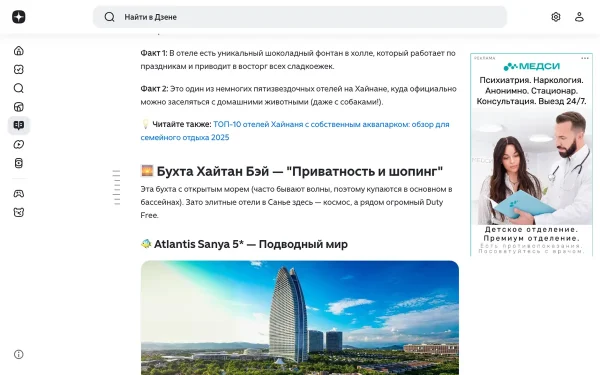The image size is (600, 375).
Task: Click ad text 'Детское отделение.'
Action: [x=531, y=230]
